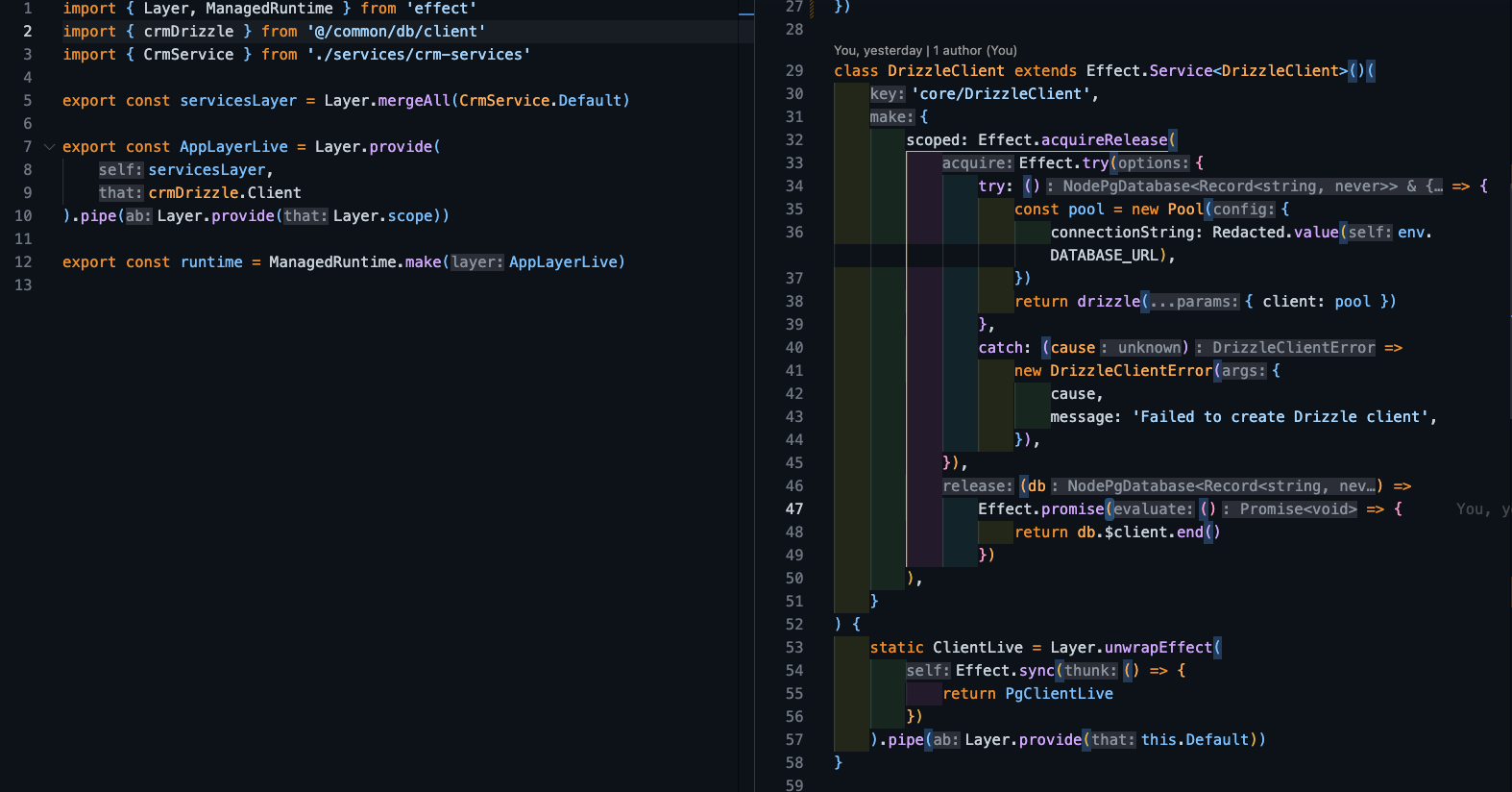Screen dimensions: 1512x792
Task: Place cursor on 'PgClientLive' return value
Action: (x=1059, y=694)
